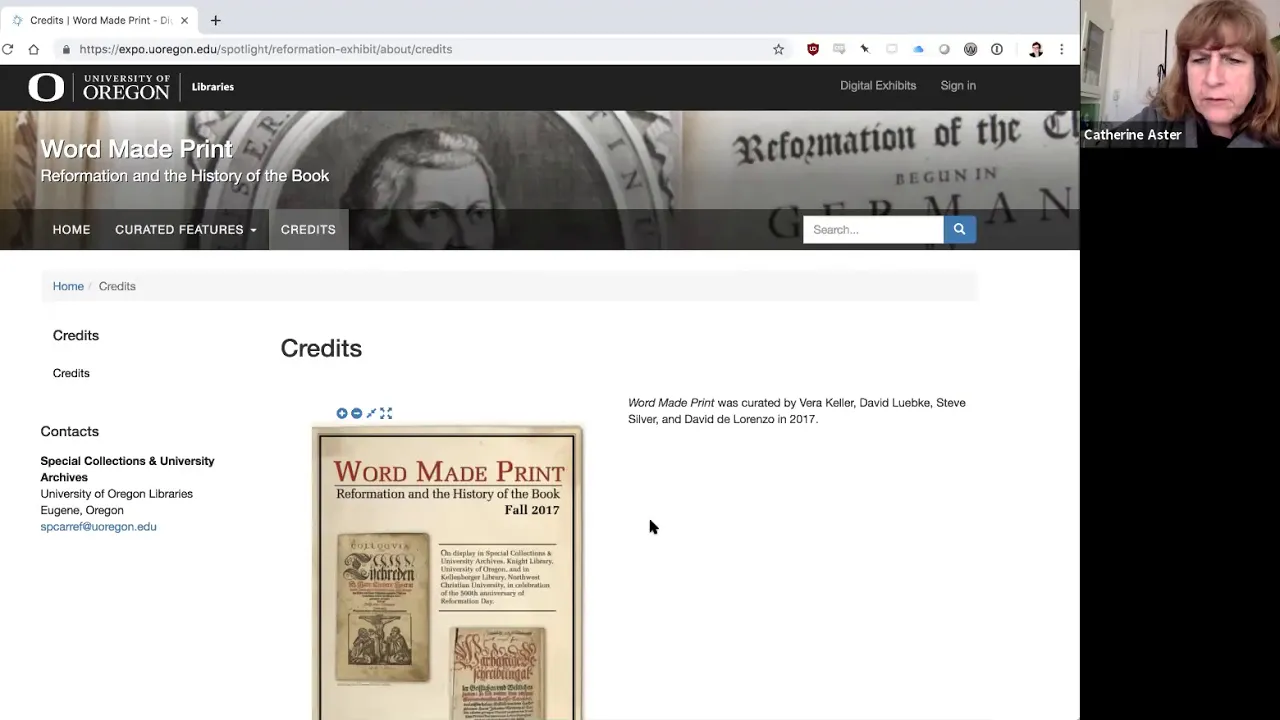This screenshot has width=1280, height=720.
Task: Close the Credits browser tab
Action: click(184, 20)
